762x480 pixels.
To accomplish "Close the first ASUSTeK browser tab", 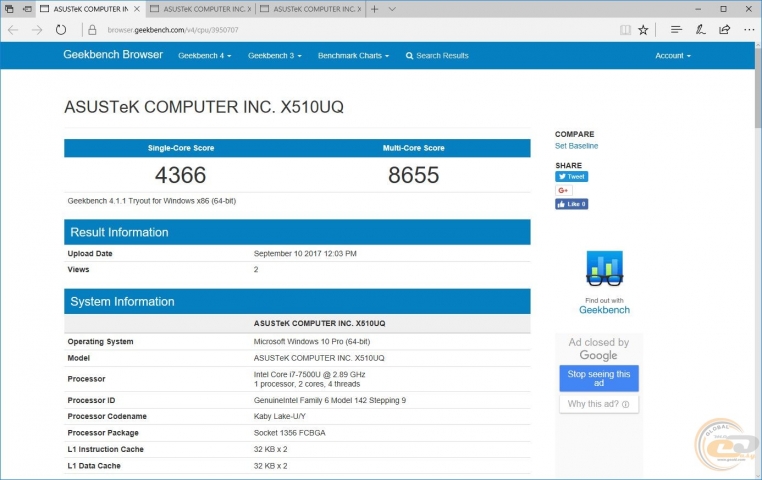I will click(137, 9).
